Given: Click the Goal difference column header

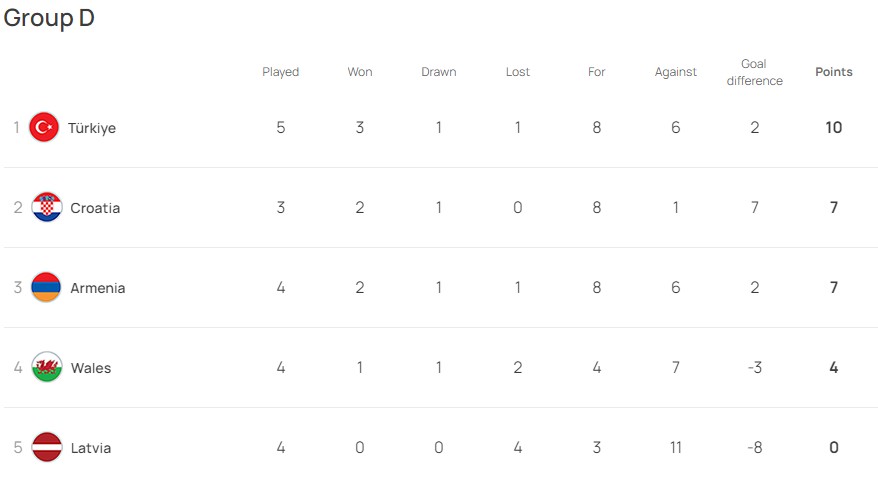Looking at the screenshot, I should pyautogui.click(x=754, y=72).
